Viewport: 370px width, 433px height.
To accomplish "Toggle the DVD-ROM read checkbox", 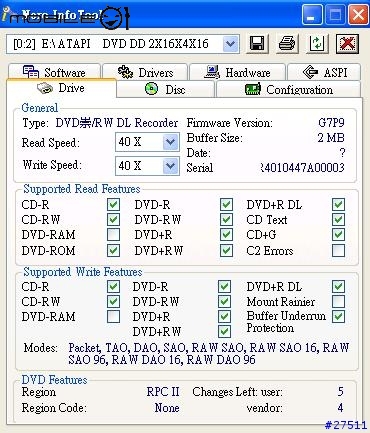I will [x=113, y=250].
